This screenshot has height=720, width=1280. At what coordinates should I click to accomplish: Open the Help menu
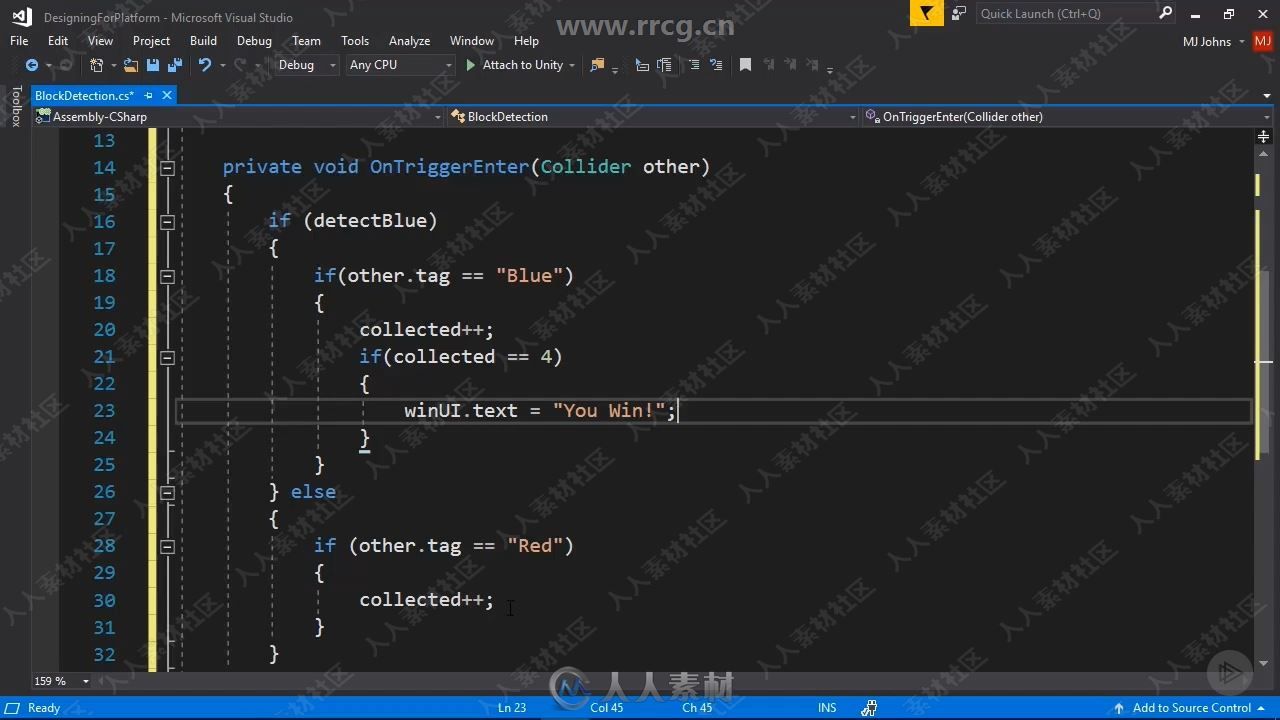(526, 41)
